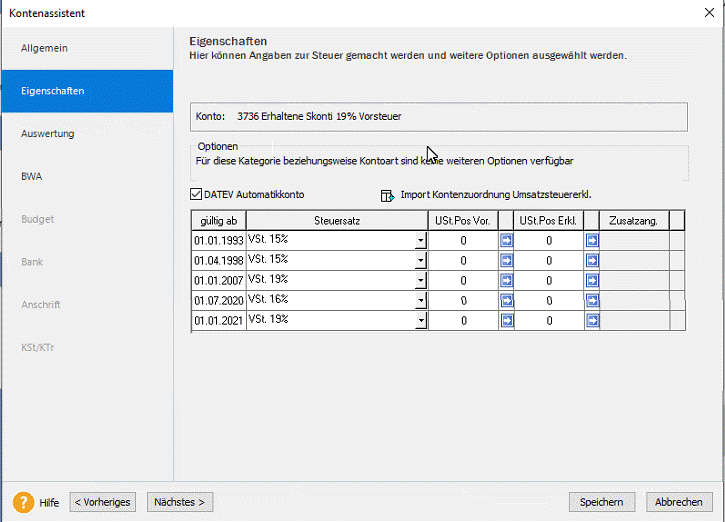The height and width of the screenshot is (522, 725).
Task: Open USt.Pos Erkl. lookup for 01.01.1993 row
Action: 592,241
